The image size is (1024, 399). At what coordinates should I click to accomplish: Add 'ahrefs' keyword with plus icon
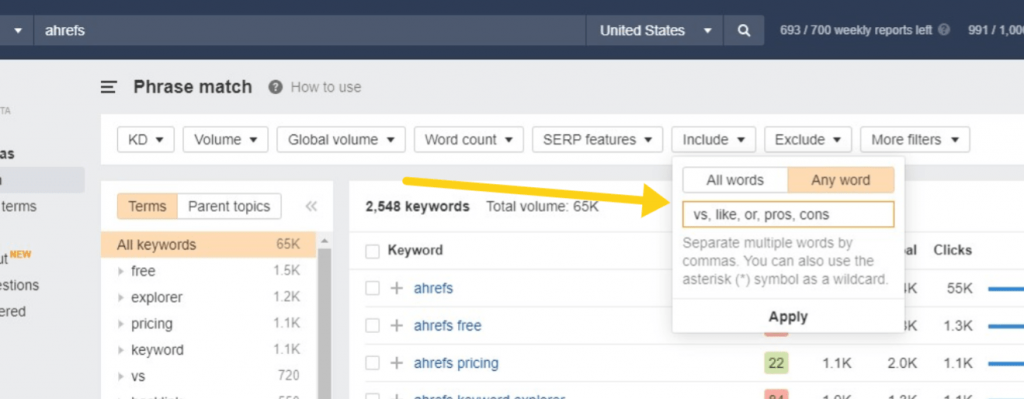coord(396,288)
